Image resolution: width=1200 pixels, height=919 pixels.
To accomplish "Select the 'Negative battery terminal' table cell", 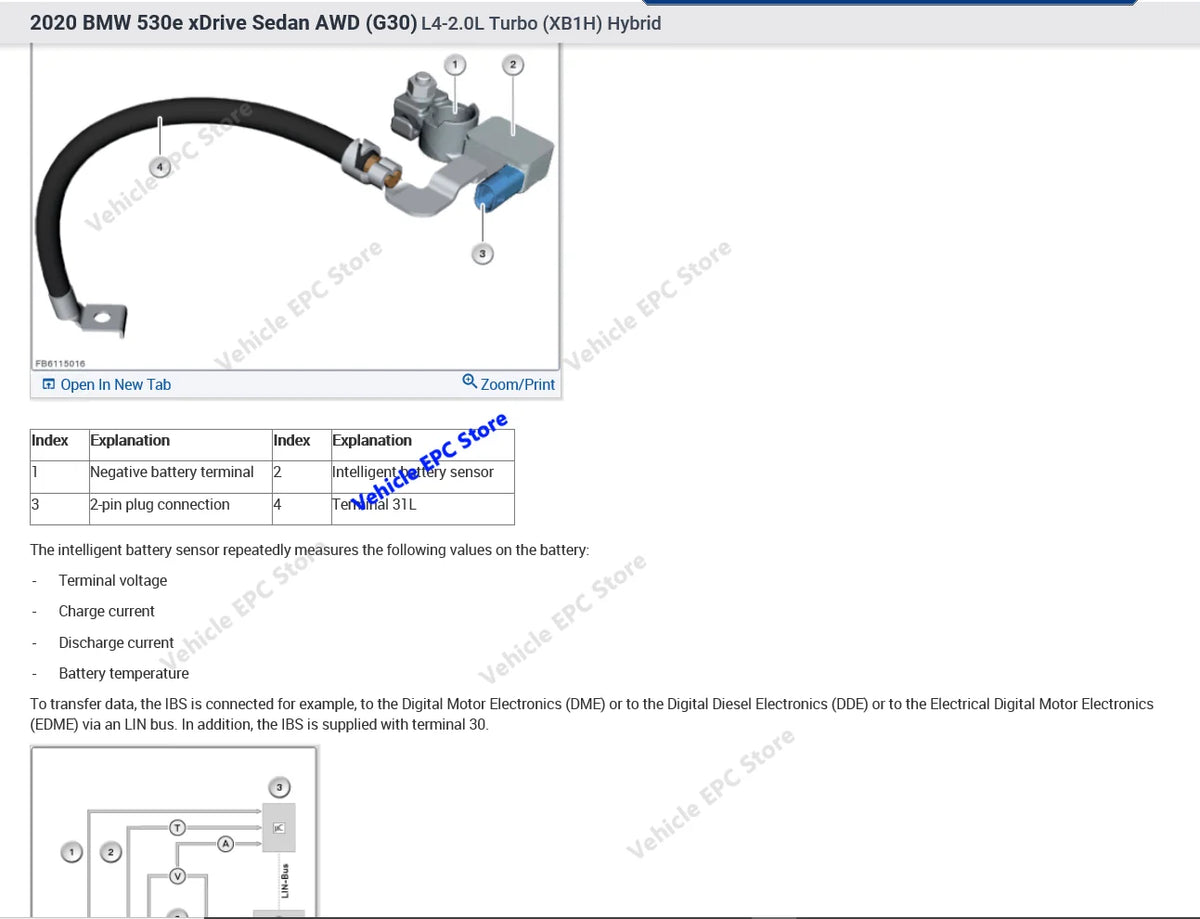I will (x=179, y=477).
